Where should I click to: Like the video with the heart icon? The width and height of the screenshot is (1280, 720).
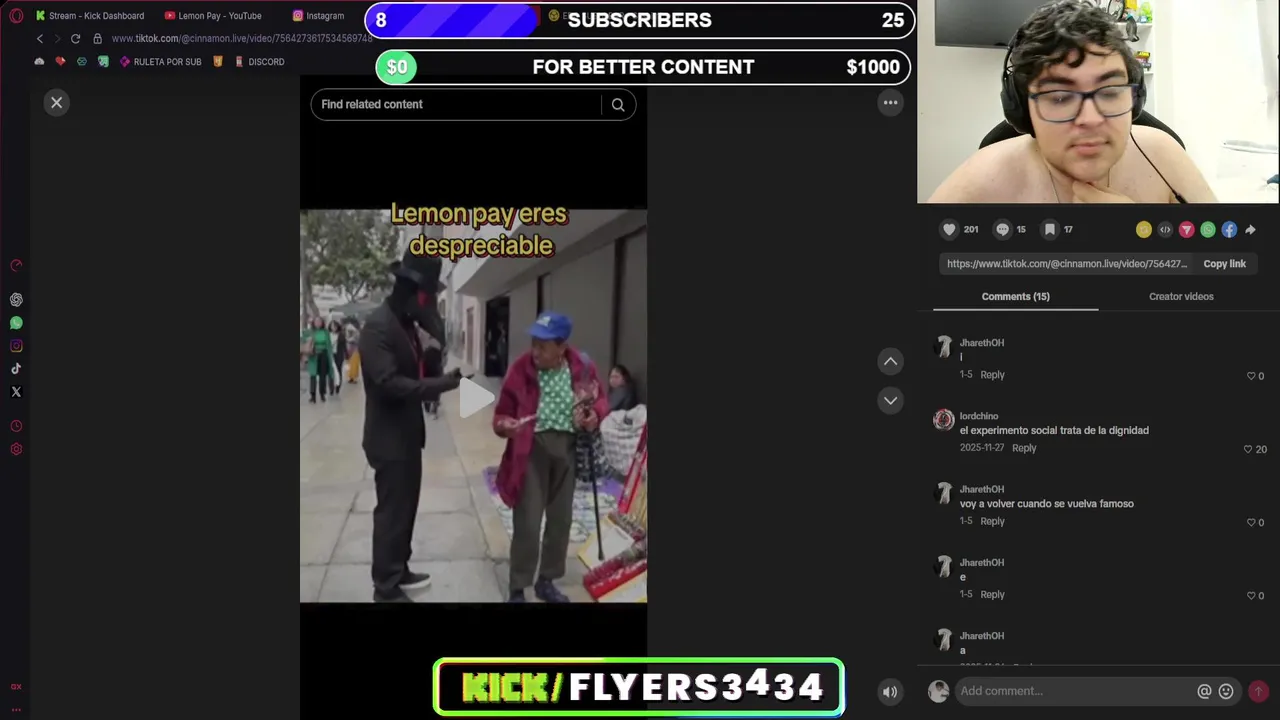point(949,229)
